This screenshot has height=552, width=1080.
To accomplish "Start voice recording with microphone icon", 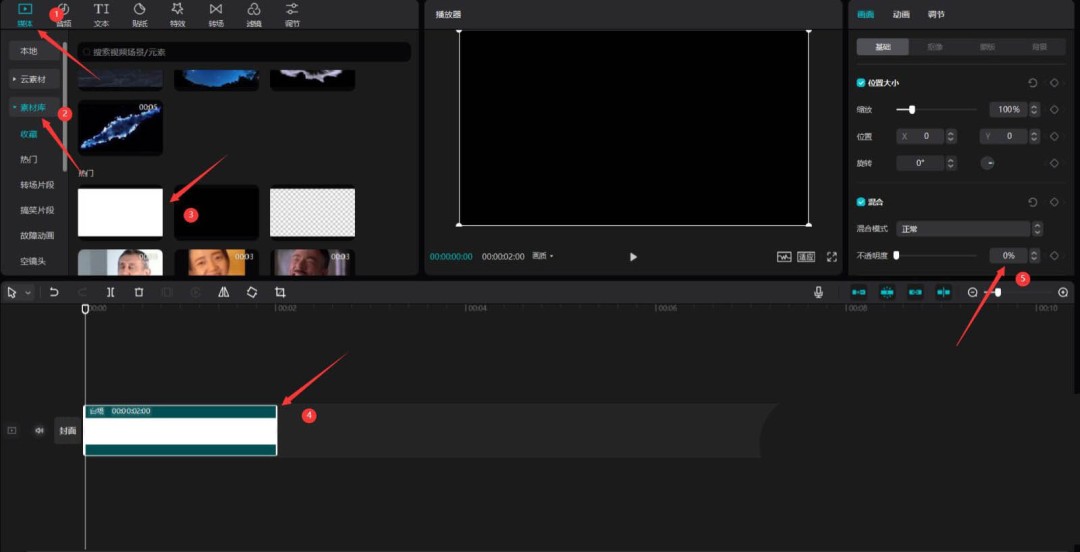I will tap(819, 292).
